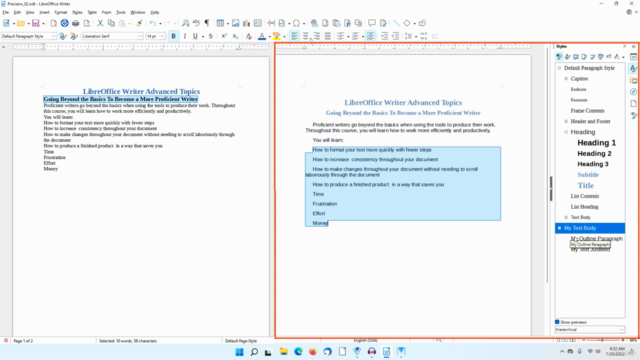640x360 pixels.
Task: Open the Tools menu
Action: click(x=121, y=12)
